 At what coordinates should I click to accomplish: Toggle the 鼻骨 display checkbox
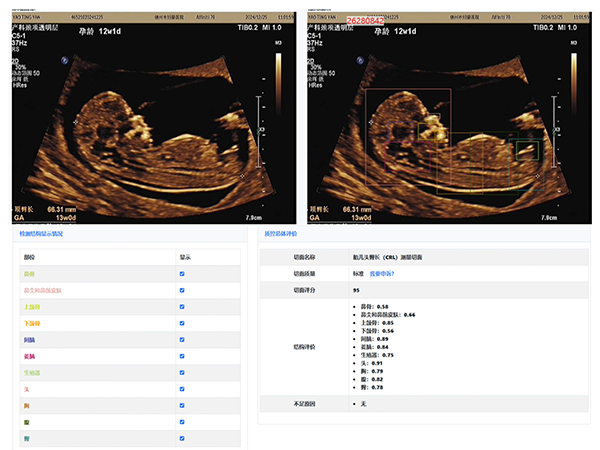pos(181,273)
